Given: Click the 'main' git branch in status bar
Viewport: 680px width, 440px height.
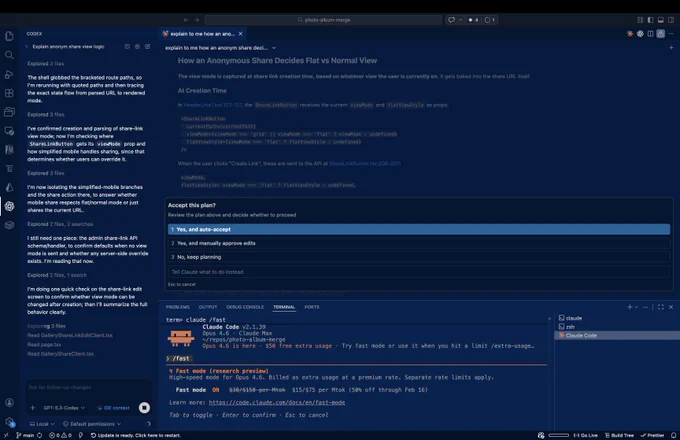Looking at the screenshot, I should (x=25, y=435).
